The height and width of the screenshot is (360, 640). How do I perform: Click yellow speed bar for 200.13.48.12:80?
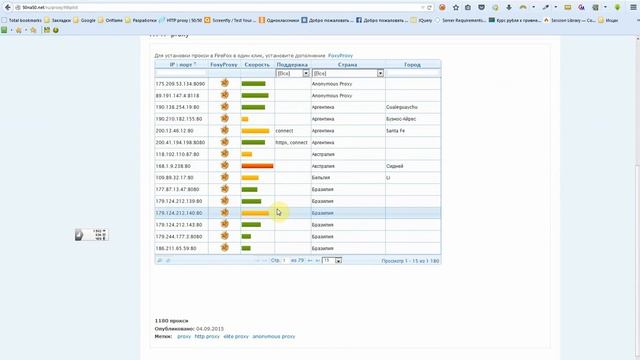click(256, 131)
